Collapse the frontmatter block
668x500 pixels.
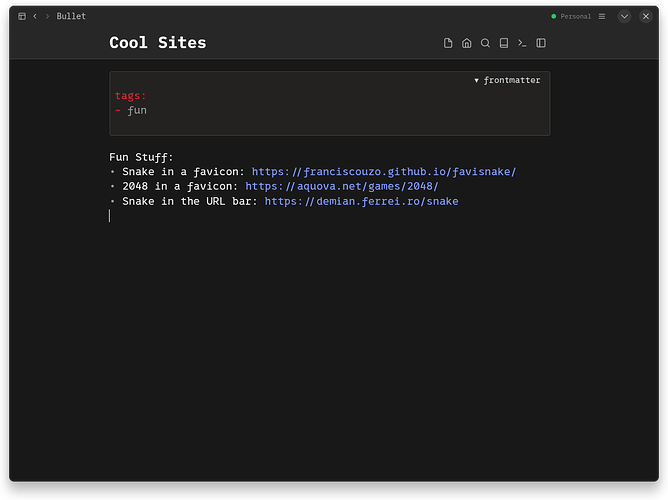[507, 80]
